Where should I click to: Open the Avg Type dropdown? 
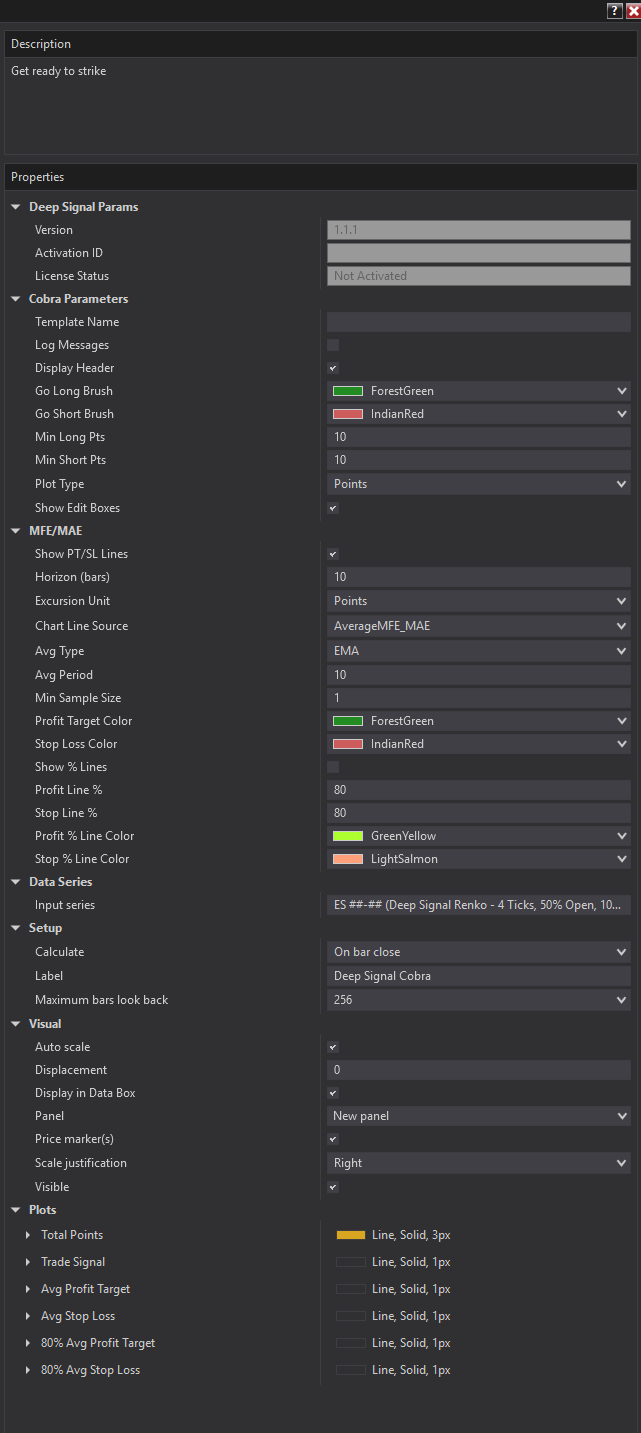[x=478, y=651]
